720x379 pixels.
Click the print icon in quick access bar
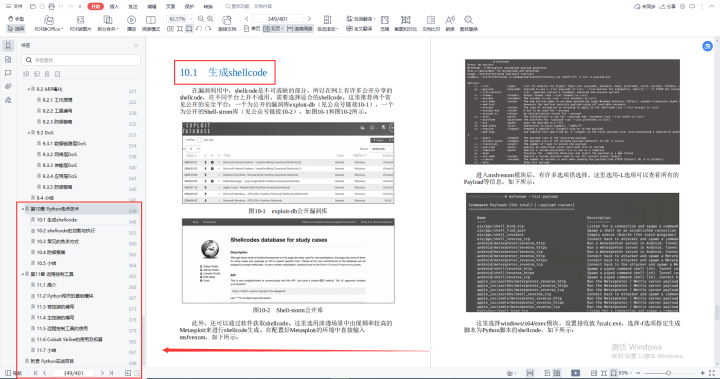(x=51, y=6)
